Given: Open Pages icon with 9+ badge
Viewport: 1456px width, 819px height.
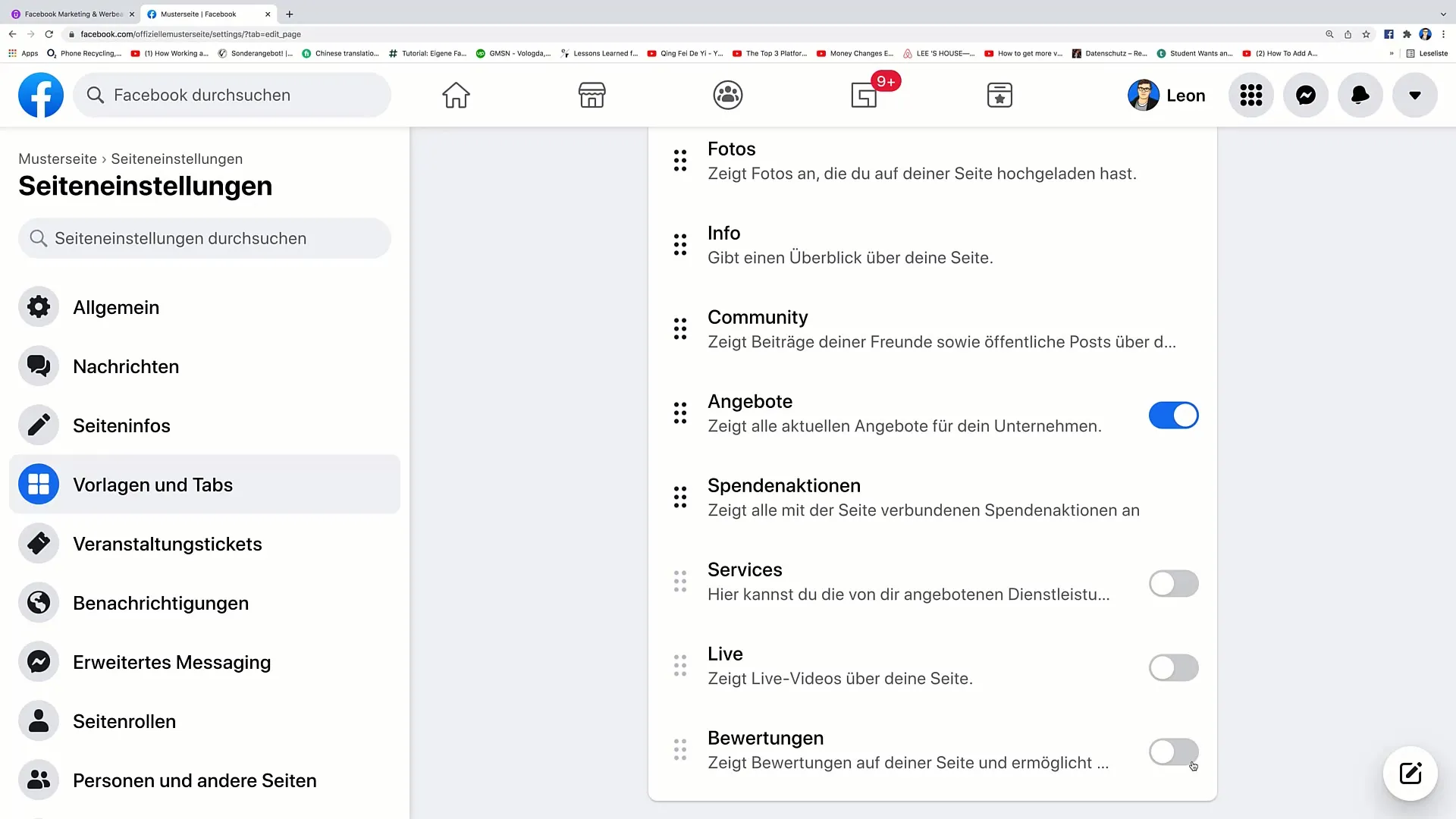Looking at the screenshot, I should (864, 95).
